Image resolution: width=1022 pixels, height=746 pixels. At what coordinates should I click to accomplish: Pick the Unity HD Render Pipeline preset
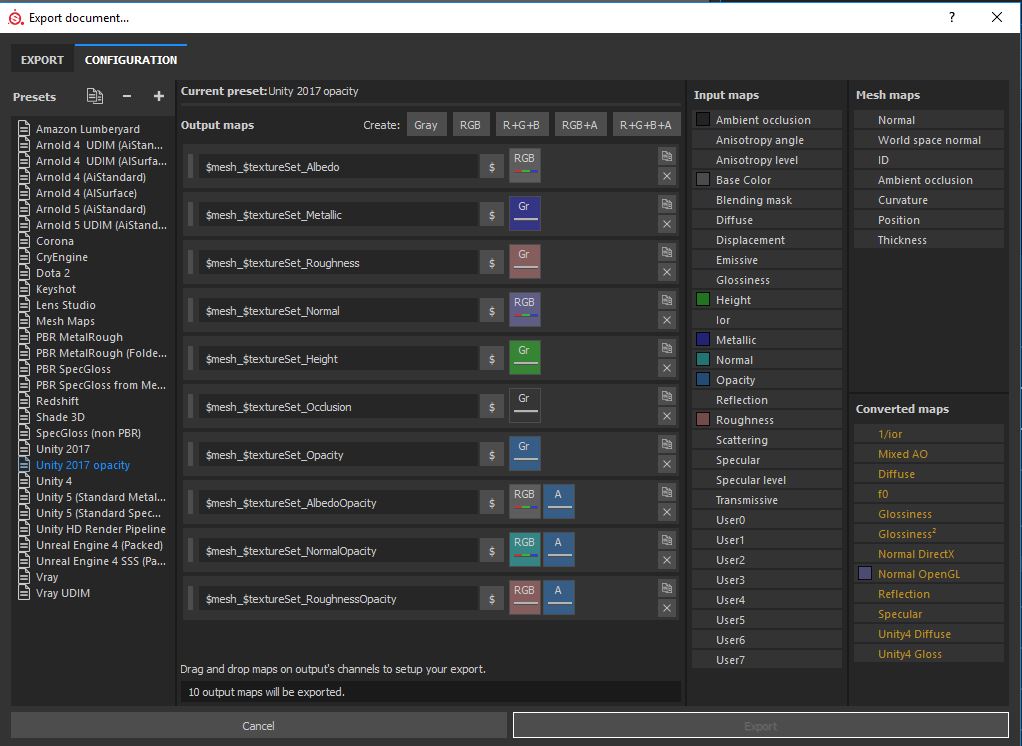100,529
